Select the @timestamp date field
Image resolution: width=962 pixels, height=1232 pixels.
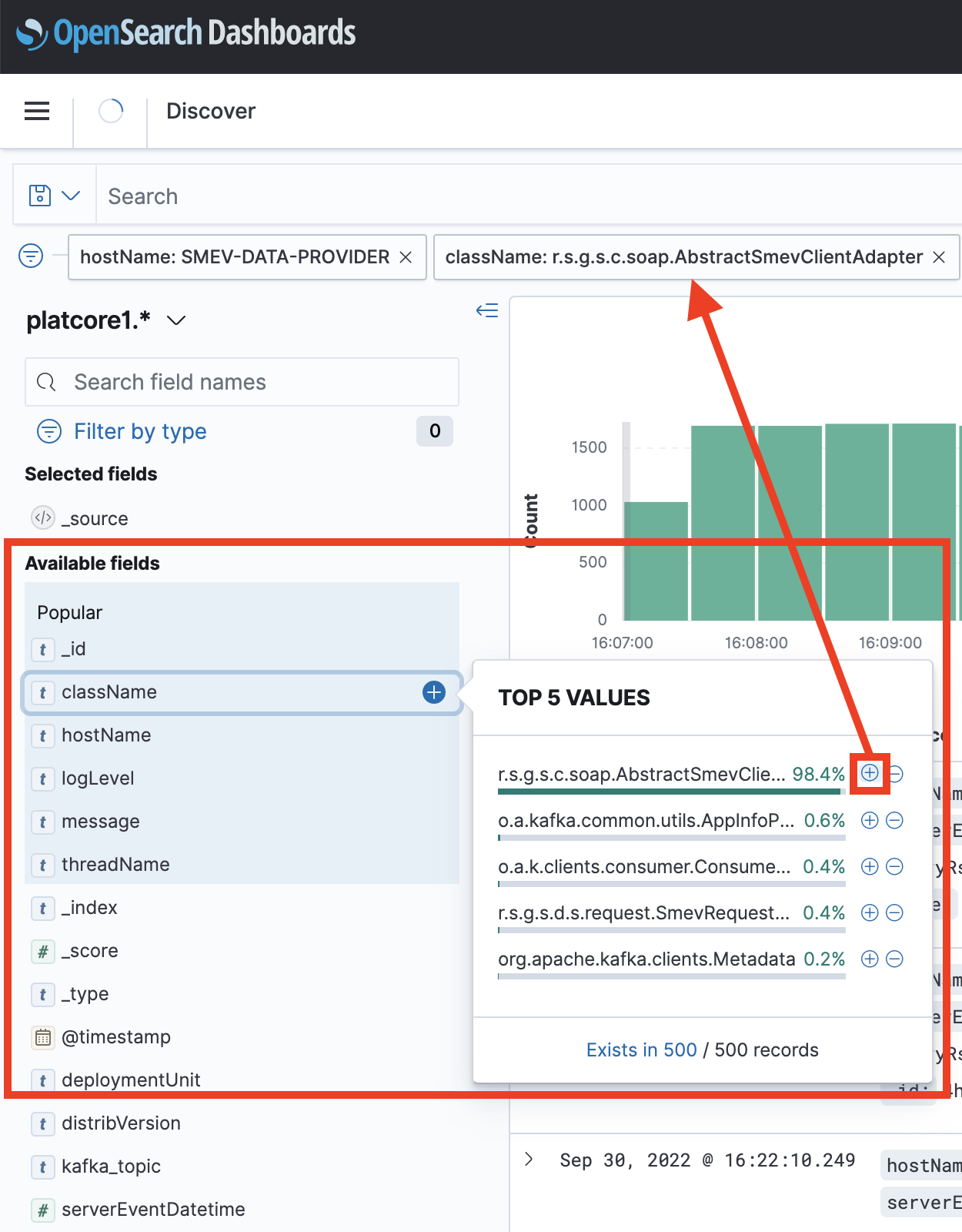coord(115,1037)
